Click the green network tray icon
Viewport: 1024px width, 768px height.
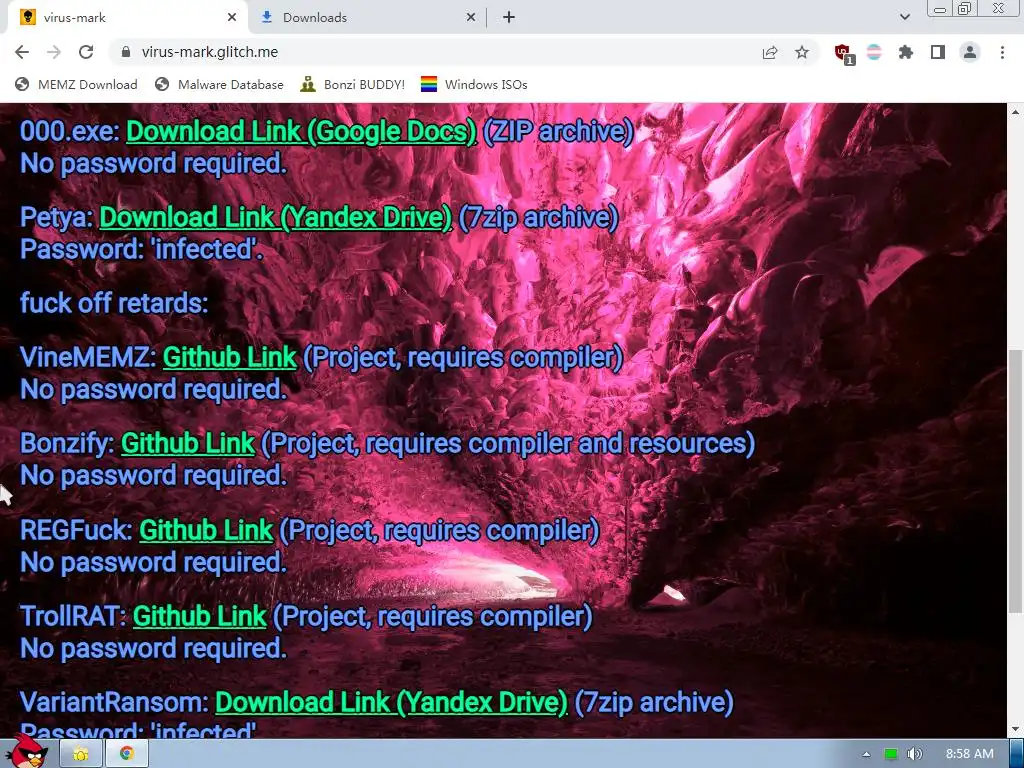[x=891, y=754]
